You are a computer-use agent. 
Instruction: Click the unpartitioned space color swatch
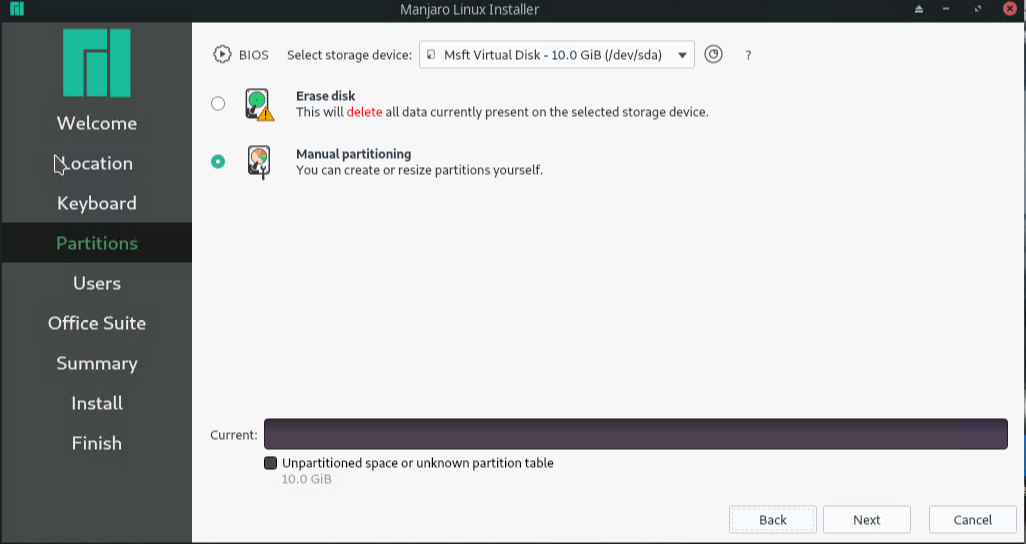pyautogui.click(x=270, y=463)
